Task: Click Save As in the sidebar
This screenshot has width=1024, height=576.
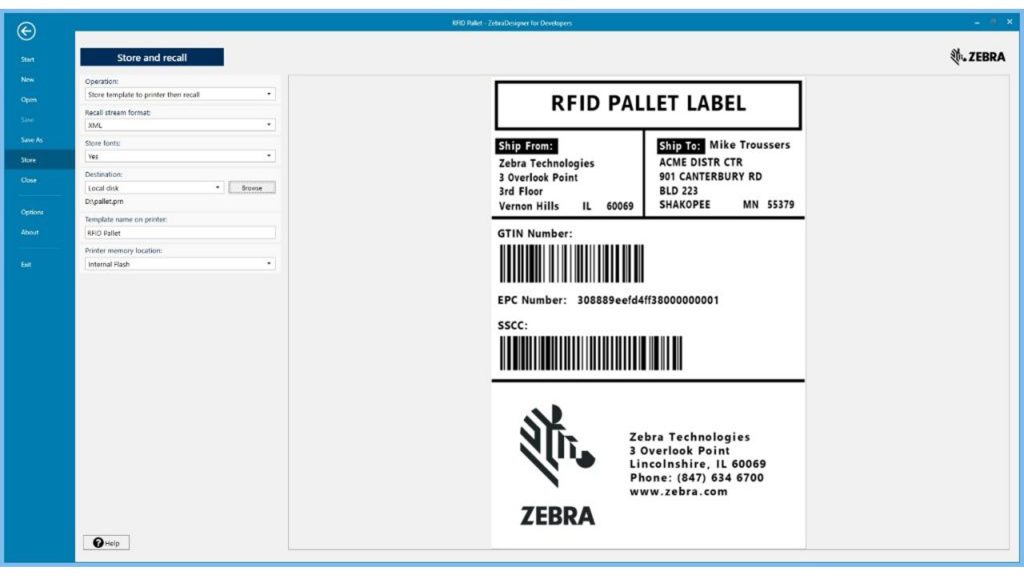Action: click(32, 140)
